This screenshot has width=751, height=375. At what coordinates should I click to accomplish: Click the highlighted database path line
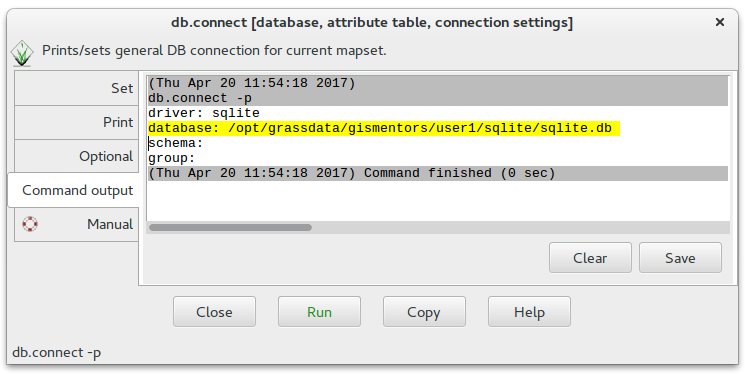tap(384, 128)
